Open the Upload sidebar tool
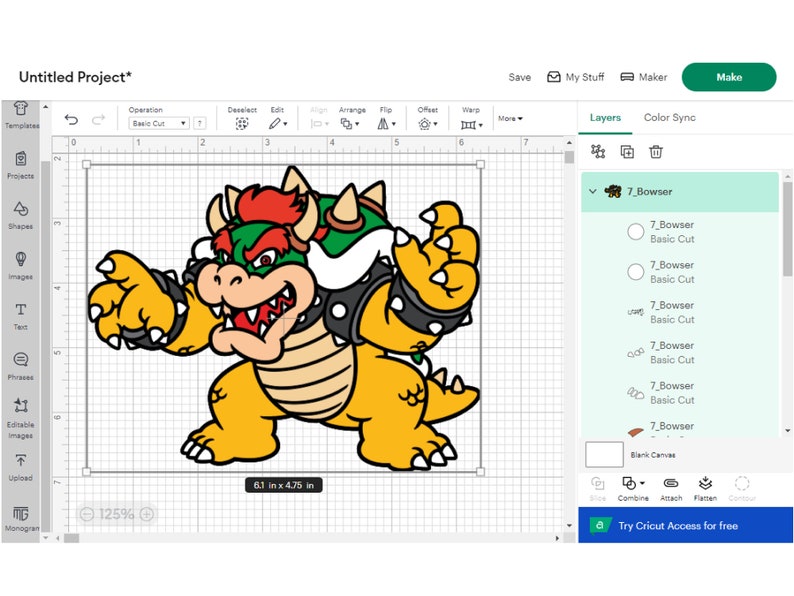This screenshot has width=794, height=596. point(20,467)
